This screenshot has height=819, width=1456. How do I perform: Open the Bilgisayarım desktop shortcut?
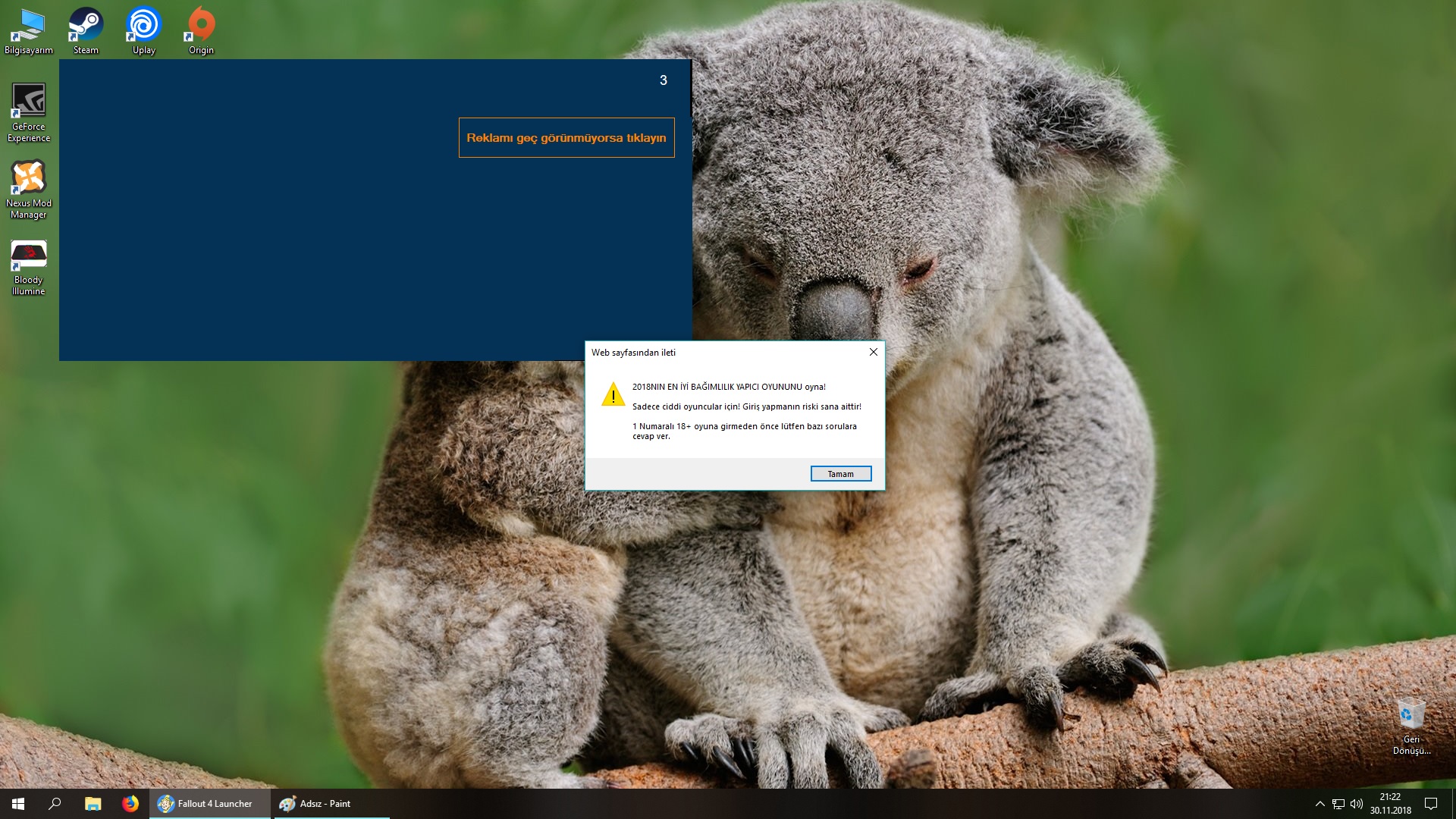pos(29,31)
